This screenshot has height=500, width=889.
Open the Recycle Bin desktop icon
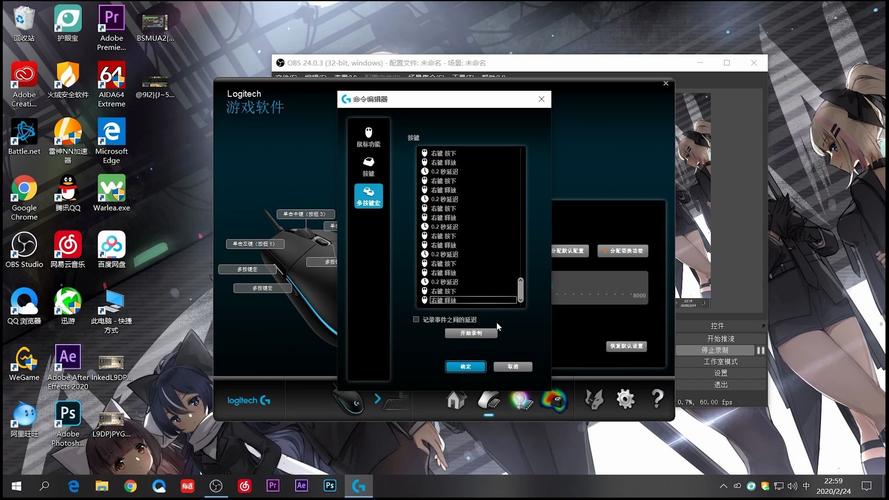[x=24, y=24]
